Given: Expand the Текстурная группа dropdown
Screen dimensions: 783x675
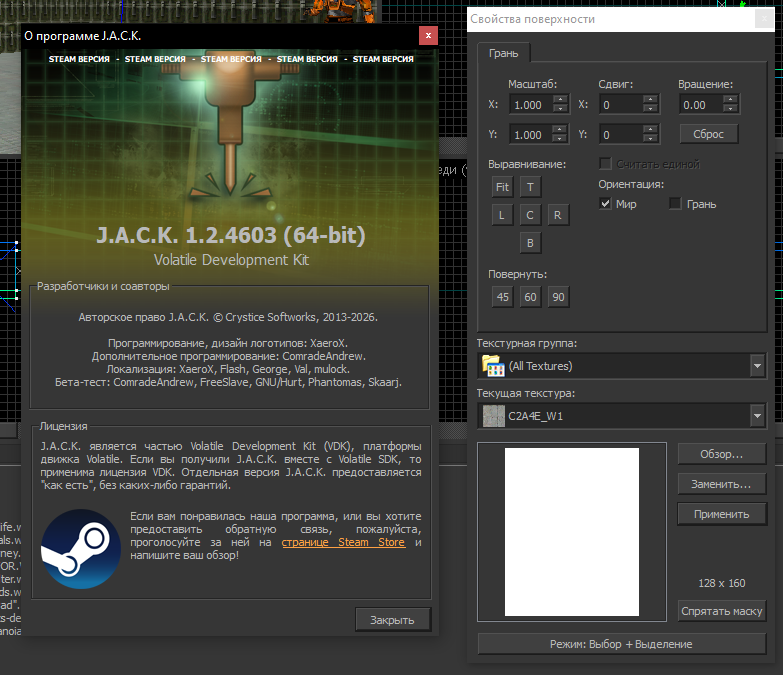Looking at the screenshot, I should point(757,366).
